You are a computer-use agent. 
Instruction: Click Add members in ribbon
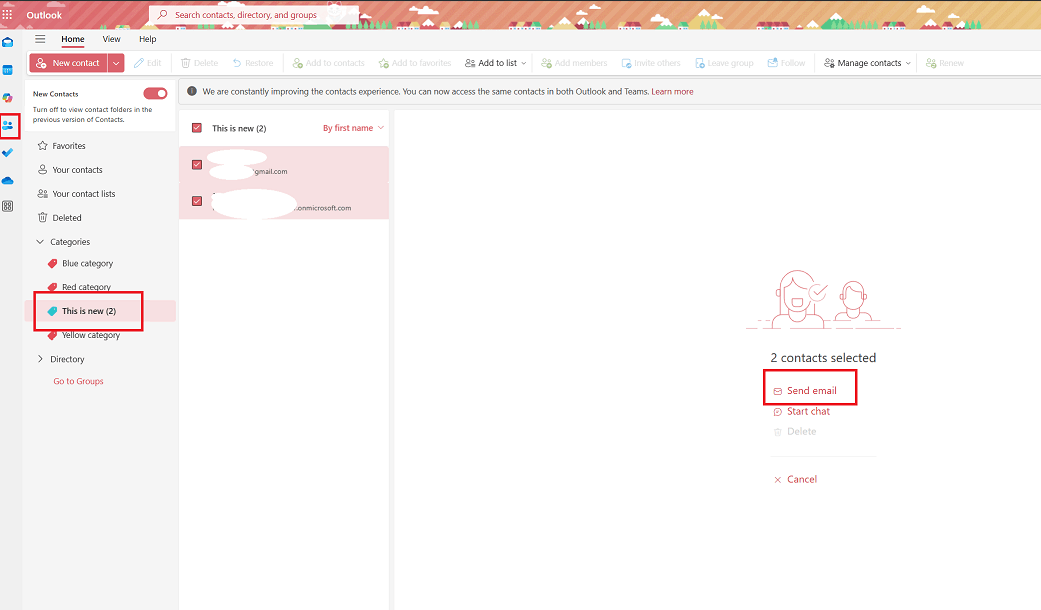point(574,63)
